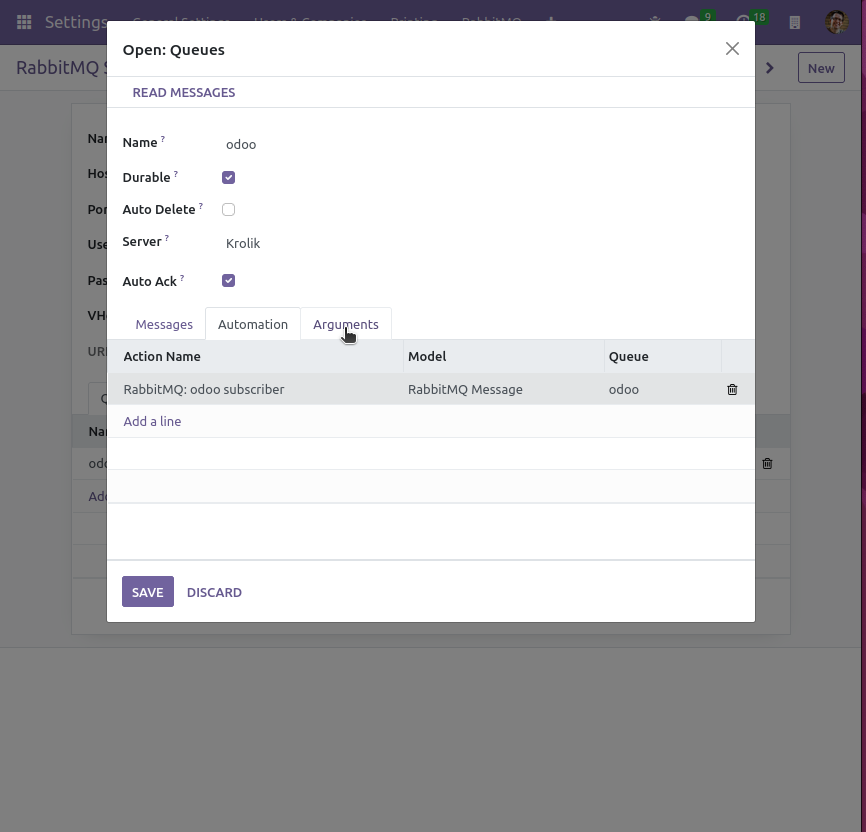This screenshot has width=866, height=832.
Task: Toggle the Durable checkbox
Action: coord(228,177)
